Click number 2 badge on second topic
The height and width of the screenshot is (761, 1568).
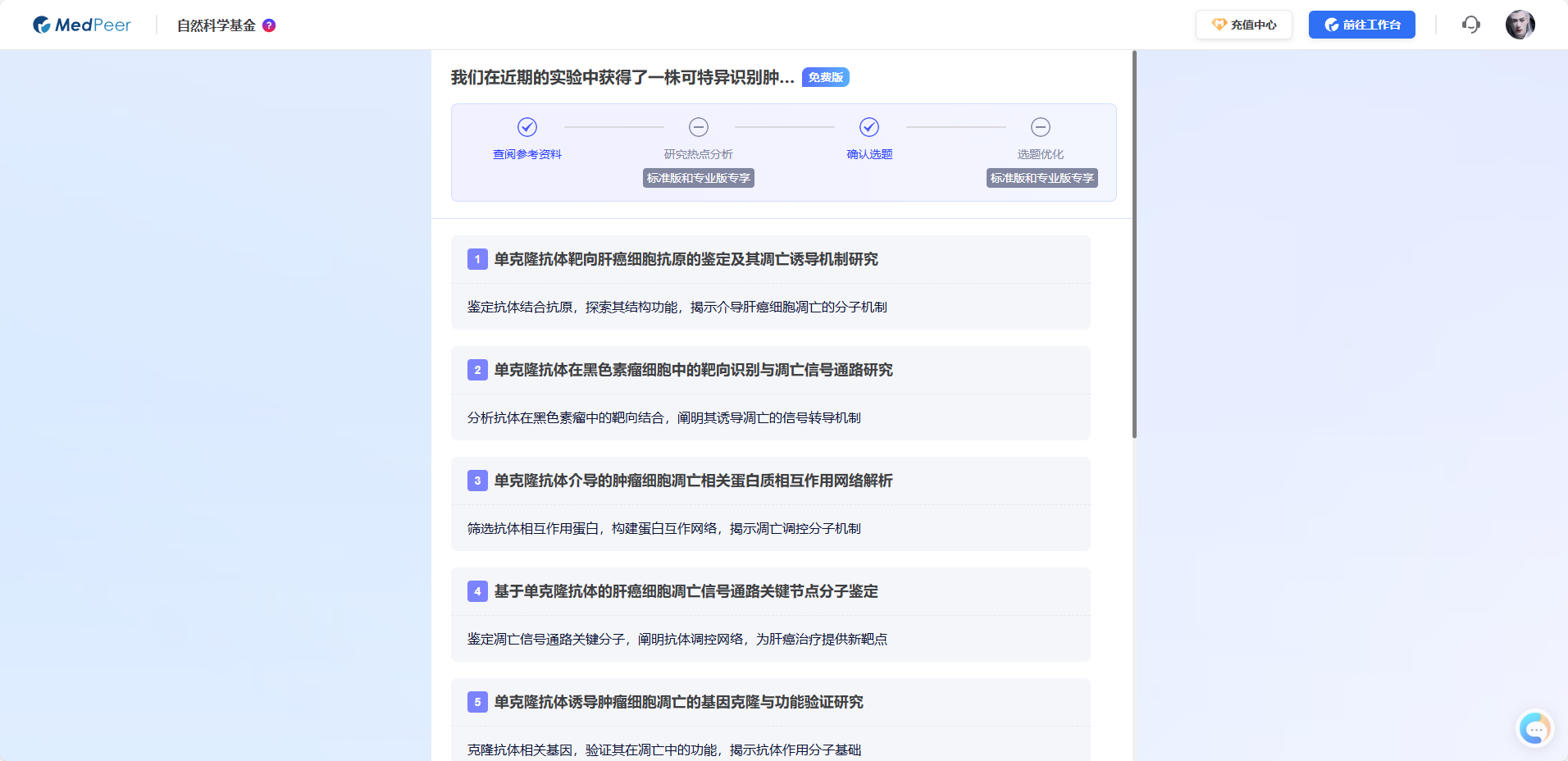click(477, 370)
